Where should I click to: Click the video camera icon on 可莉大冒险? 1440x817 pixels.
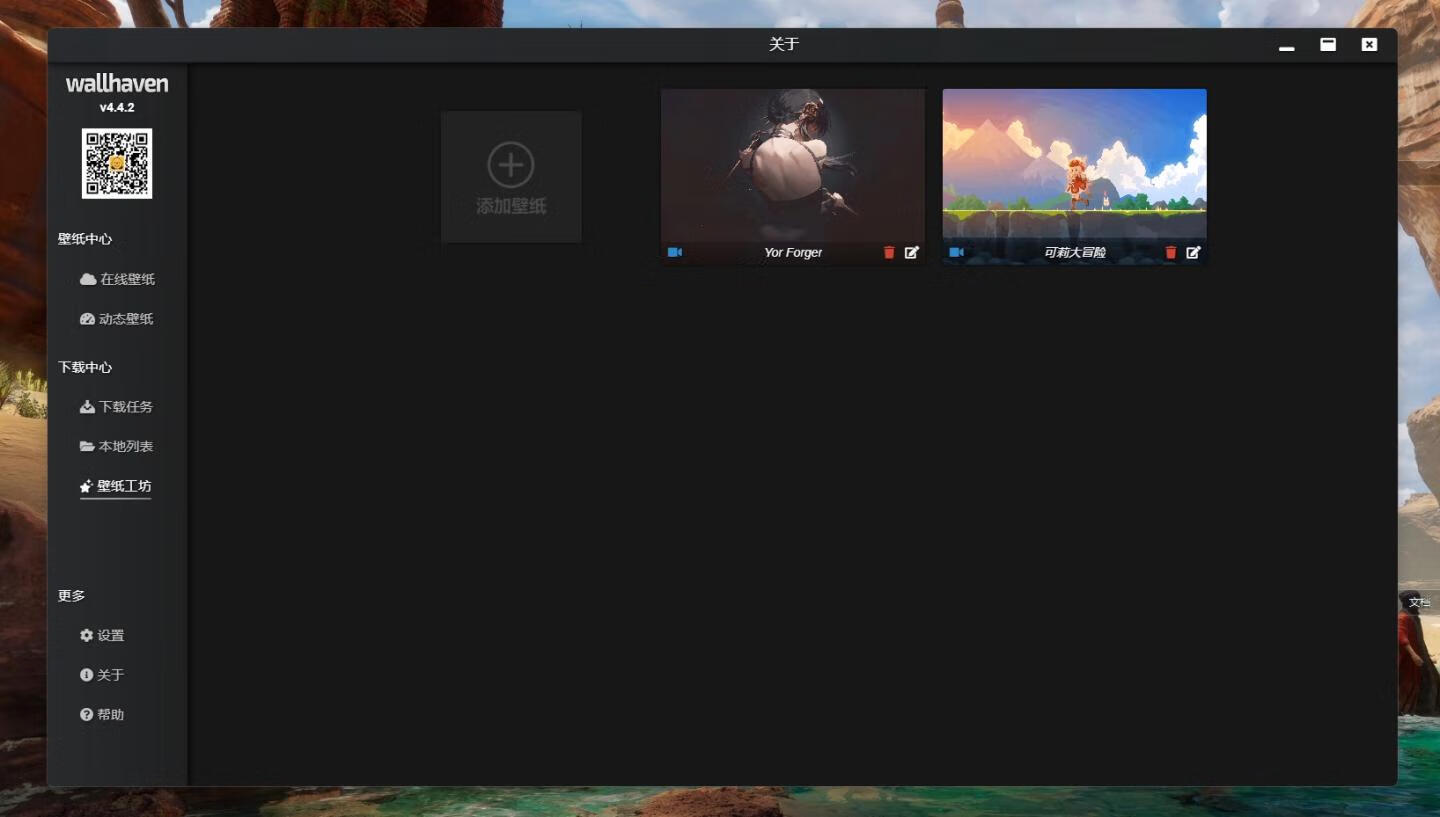[956, 252]
